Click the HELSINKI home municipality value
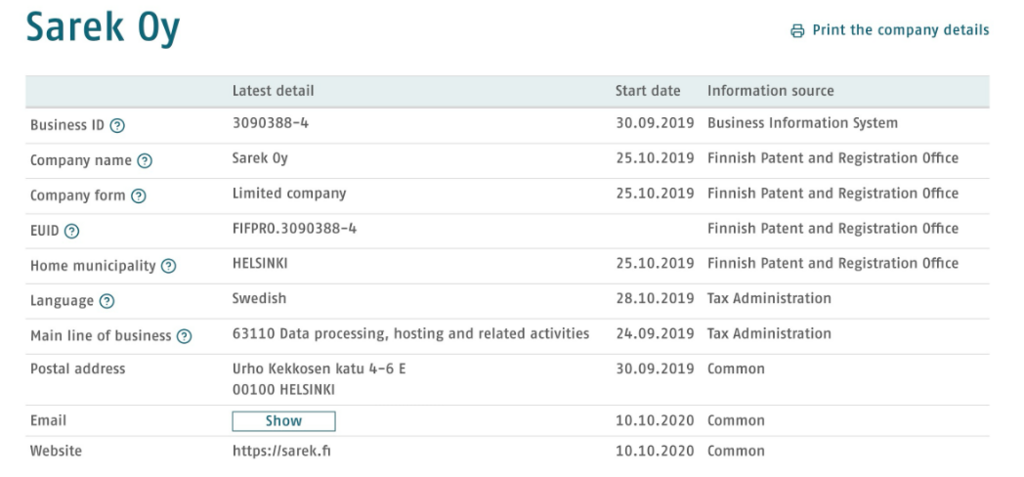1024x477 pixels. click(260, 263)
